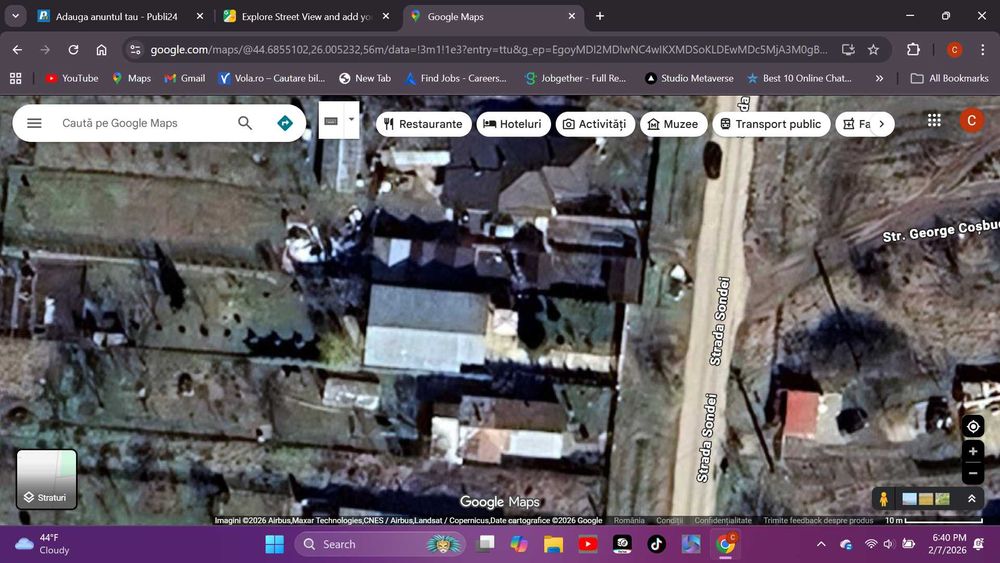Open directions with the blue diamond icon

click(x=285, y=123)
